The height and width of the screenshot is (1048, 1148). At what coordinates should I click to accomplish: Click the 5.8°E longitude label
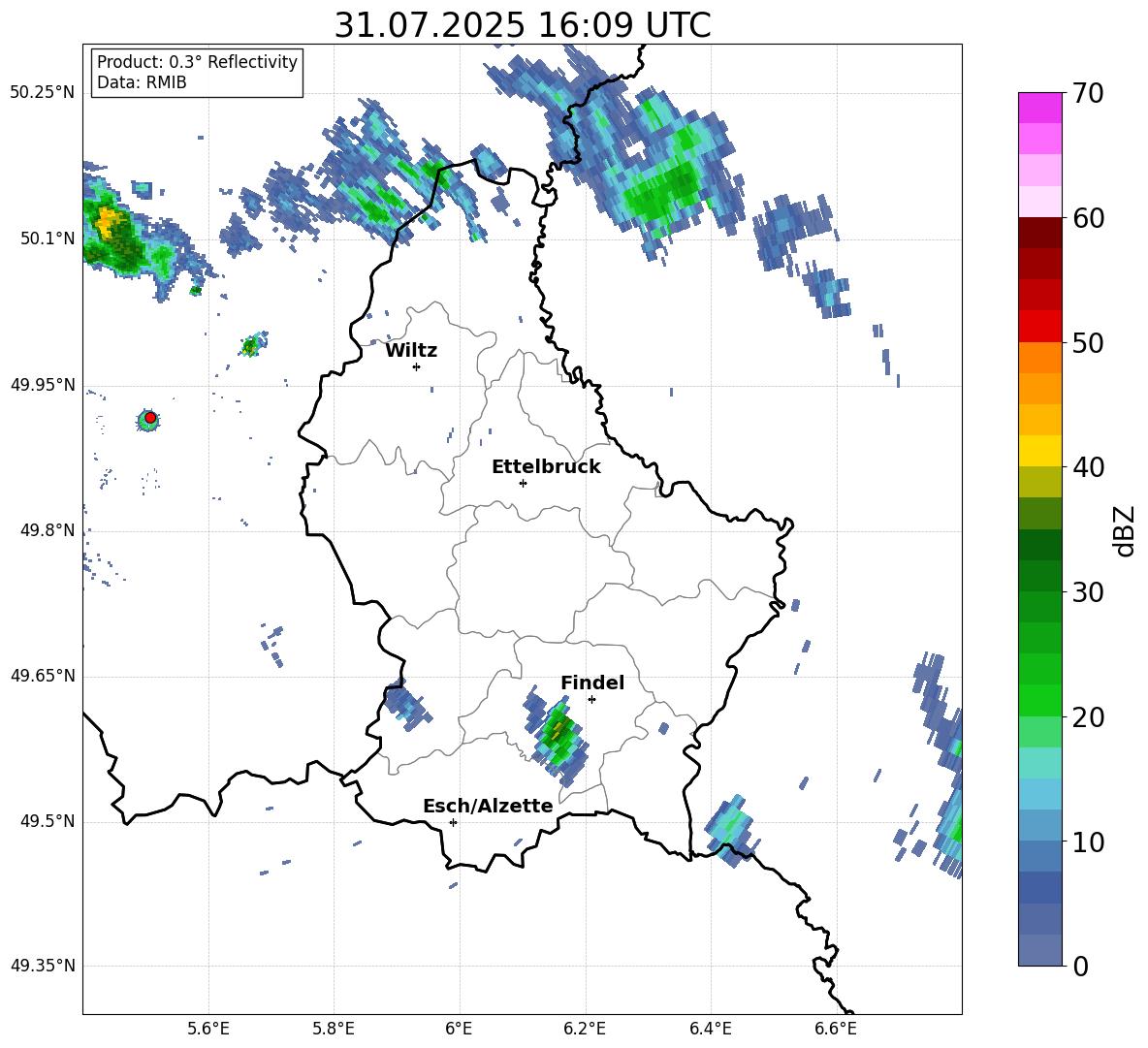coord(334,1029)
